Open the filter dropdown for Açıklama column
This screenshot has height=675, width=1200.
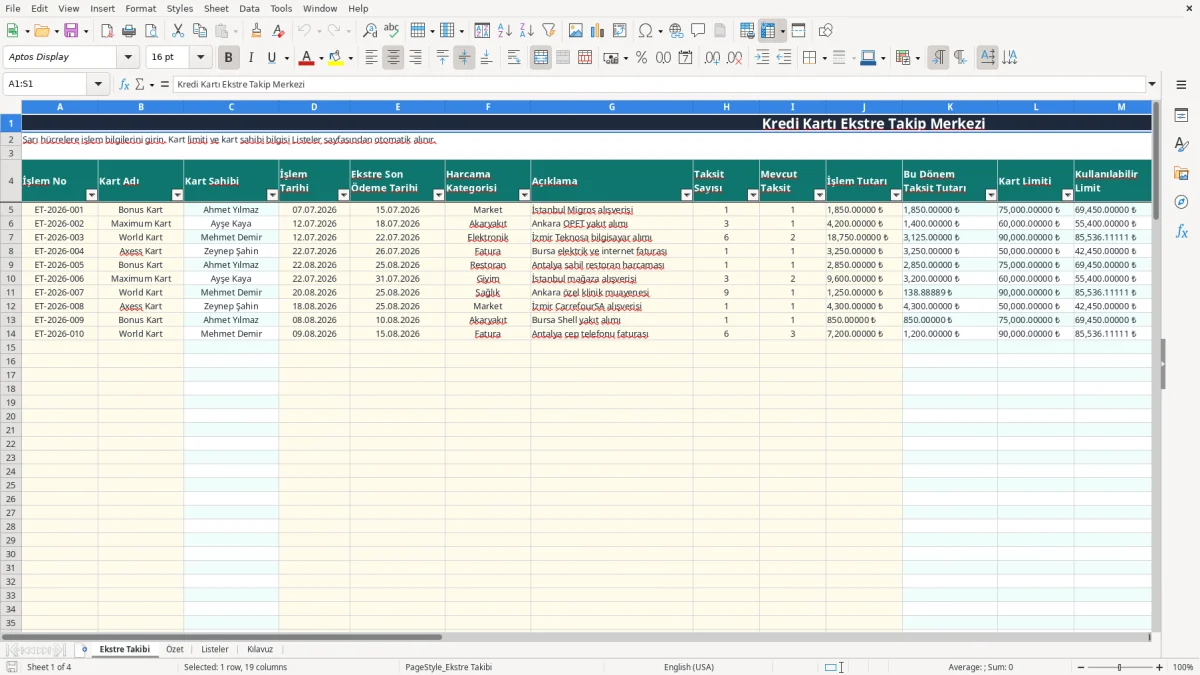pos(686,196)
